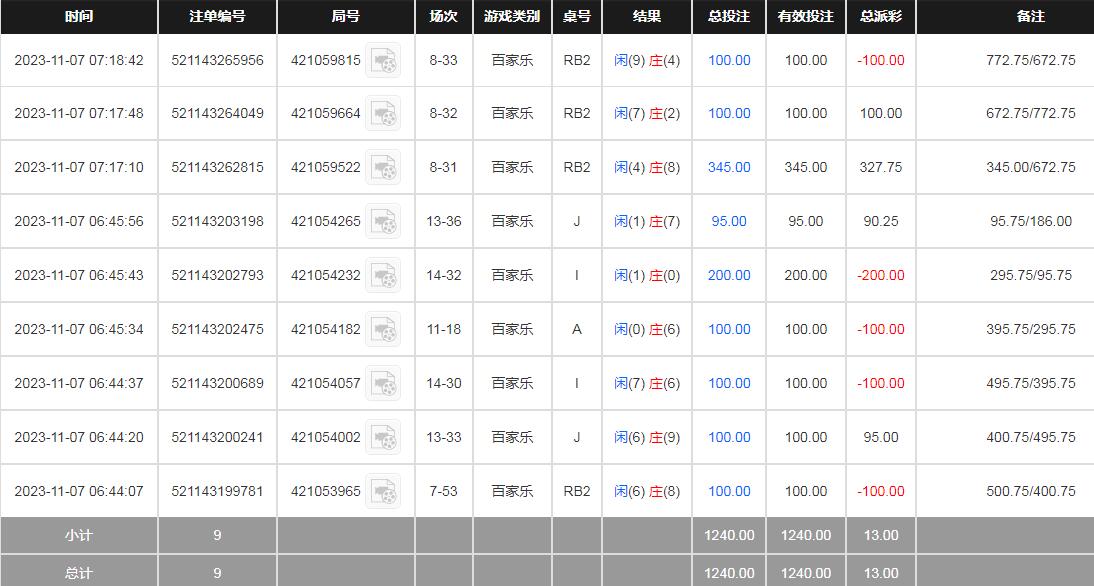Click timestamp 2023-11-07 06:45:34
1094x586 pixels.
click(79, 329)
